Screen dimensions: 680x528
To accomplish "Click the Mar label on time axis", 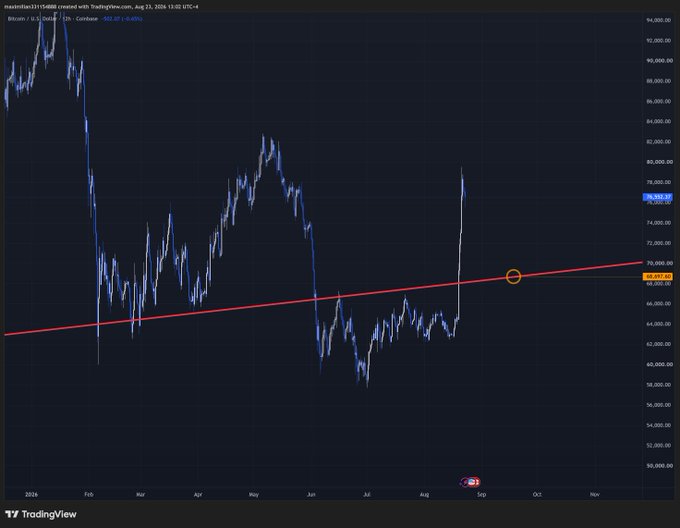I will point(140,494).
